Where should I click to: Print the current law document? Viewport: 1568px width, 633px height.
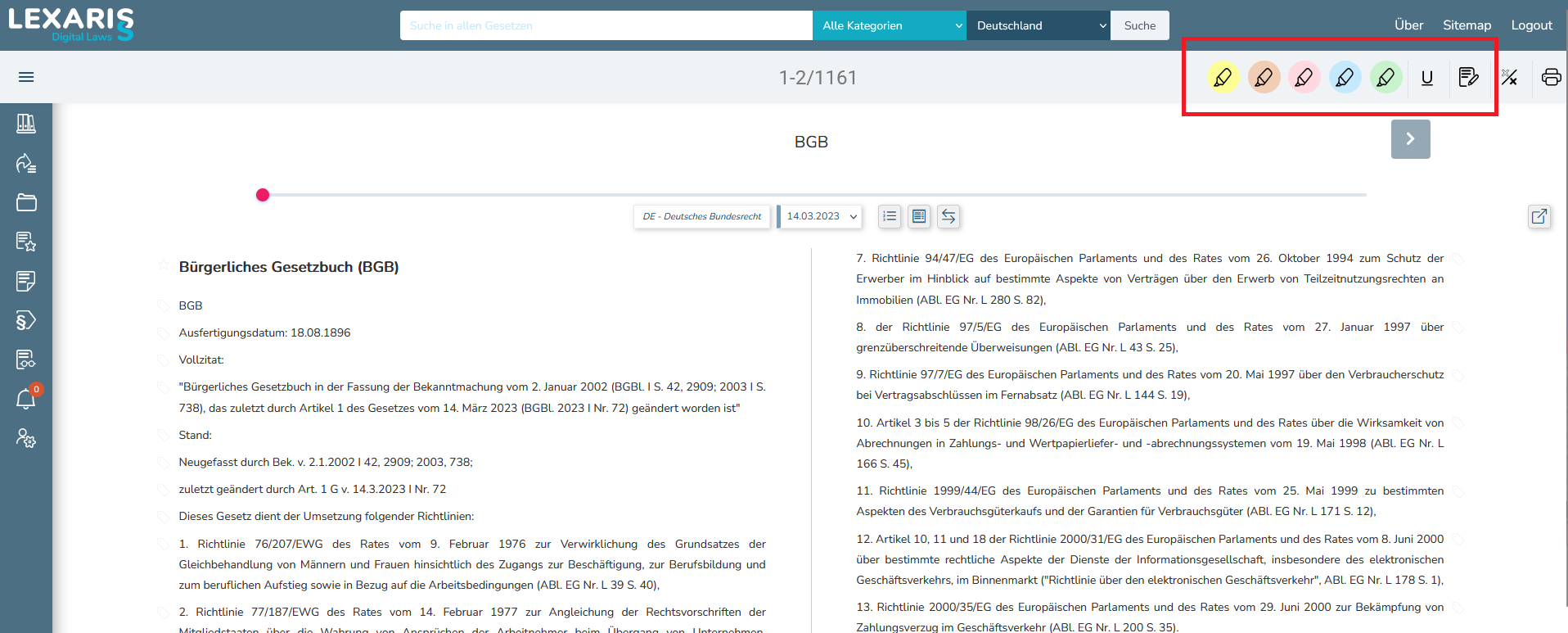tap(1551, 77)
